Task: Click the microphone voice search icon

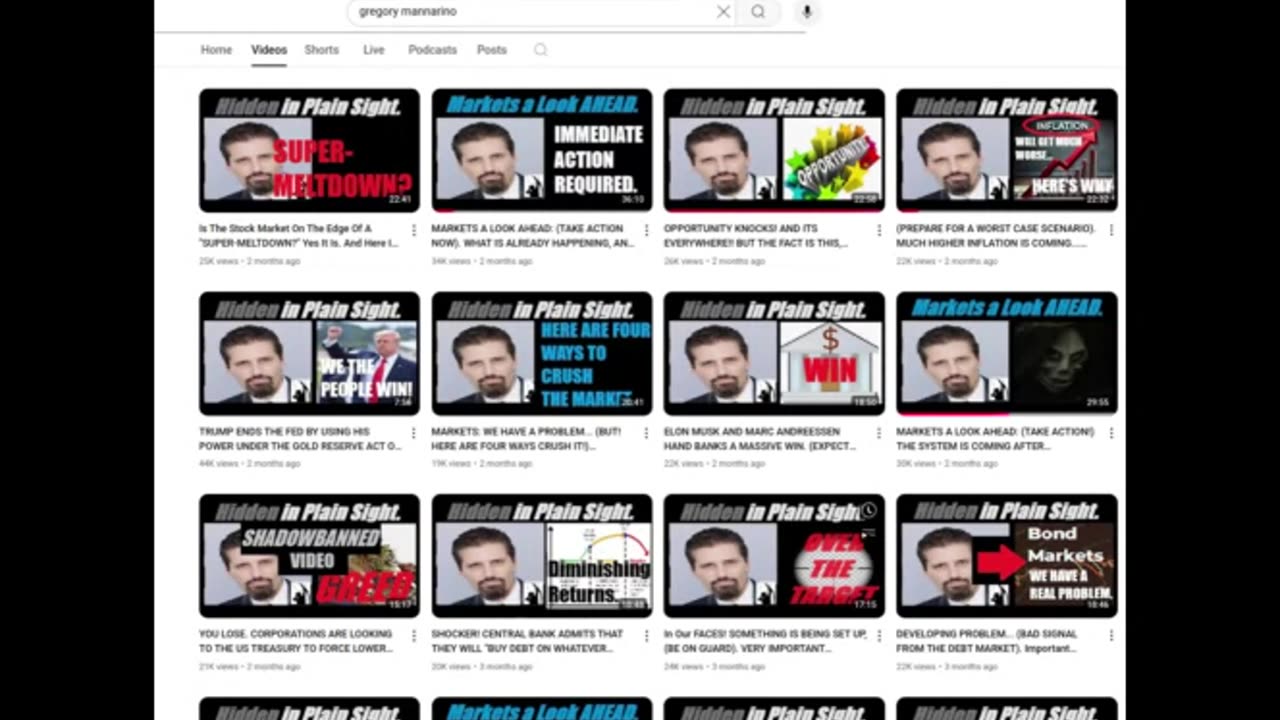Action: [807, 12]
